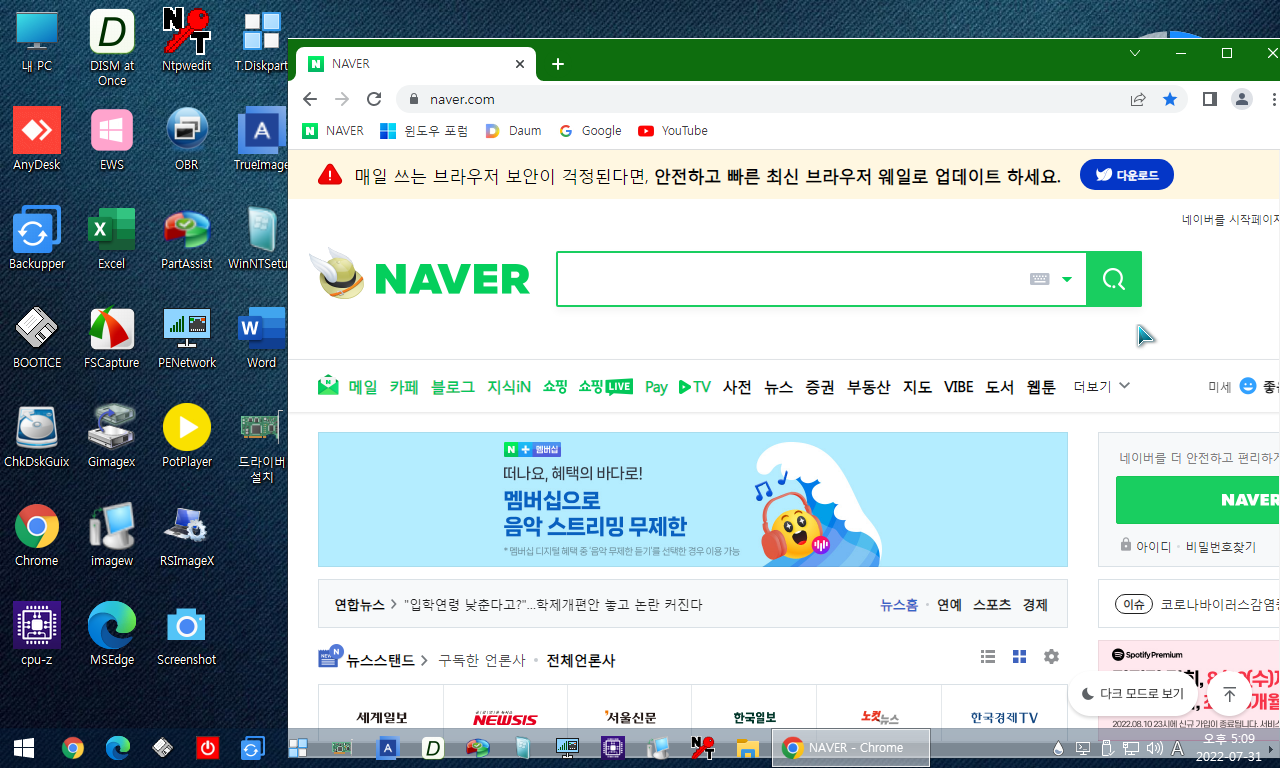Screen dimensions: 1280x768
Task: Open the PENetwork desktop icon
Action: click(187, 337)
